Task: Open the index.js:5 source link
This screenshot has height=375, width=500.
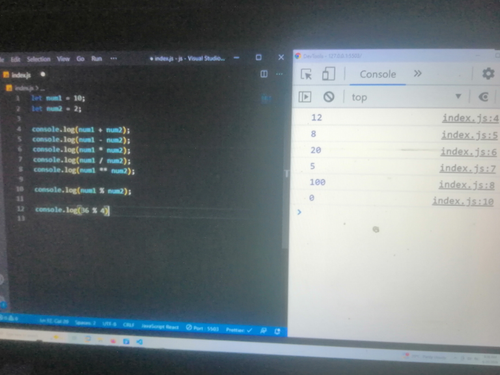Action: tap(469, 135)
